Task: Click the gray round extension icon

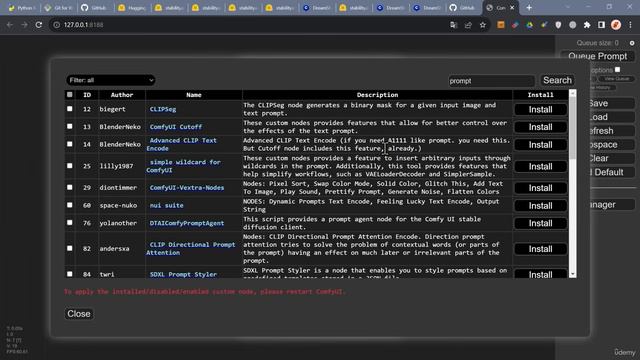Action: click(573, 25)
